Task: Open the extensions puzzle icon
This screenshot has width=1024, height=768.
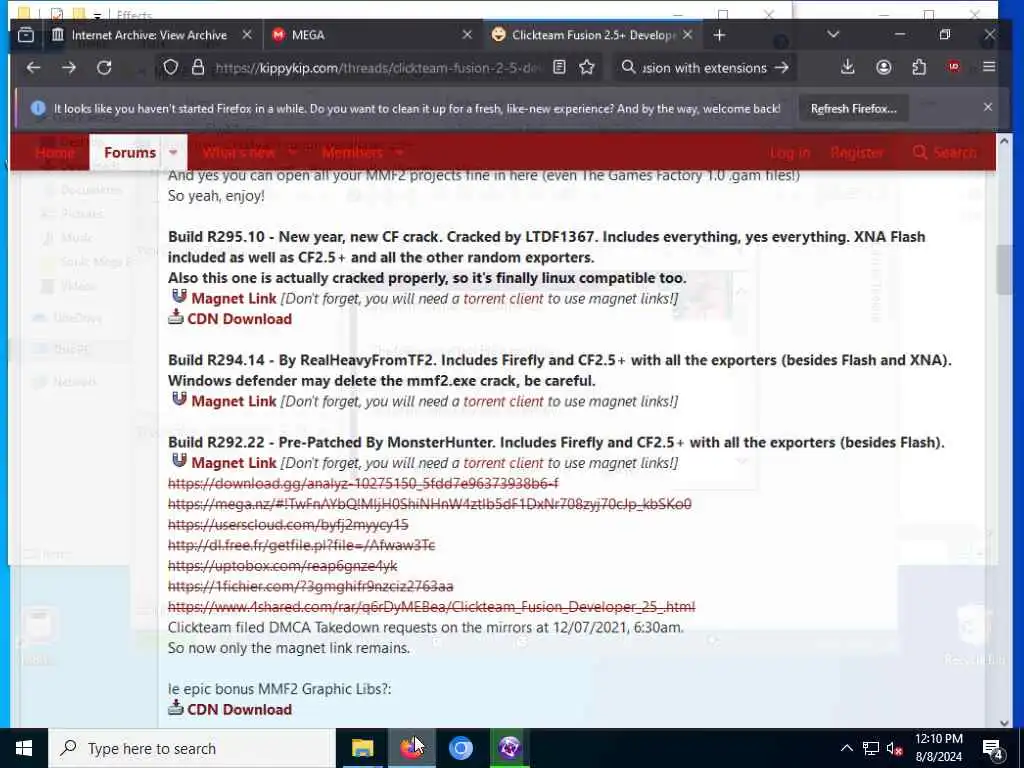Action: coord(919,67)
